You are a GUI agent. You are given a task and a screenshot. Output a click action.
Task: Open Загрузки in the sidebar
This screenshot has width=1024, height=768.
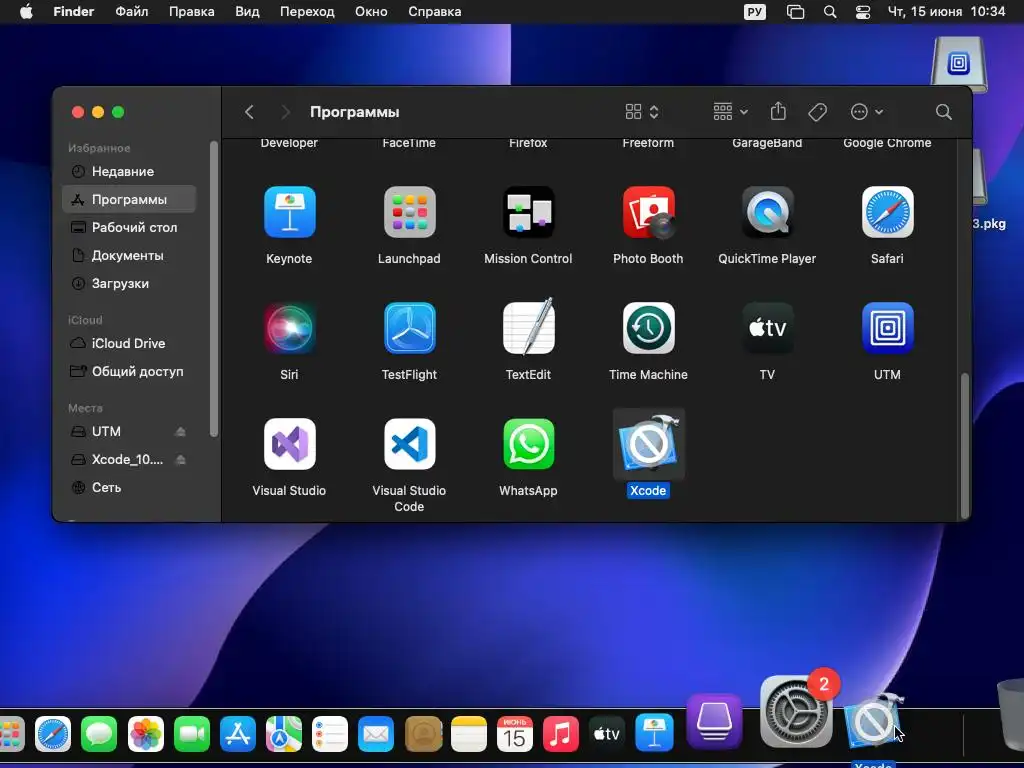[x=129, y=283]
